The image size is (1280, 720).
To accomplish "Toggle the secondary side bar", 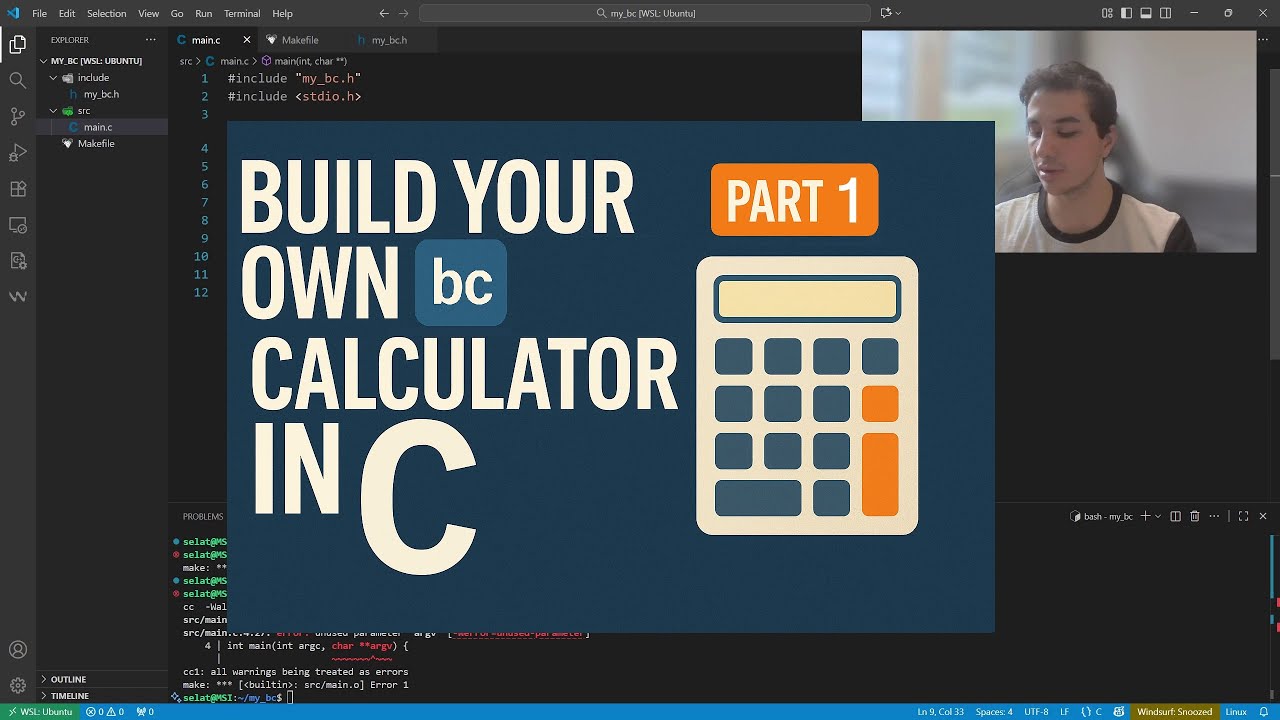I will (x=1166, y=13).
